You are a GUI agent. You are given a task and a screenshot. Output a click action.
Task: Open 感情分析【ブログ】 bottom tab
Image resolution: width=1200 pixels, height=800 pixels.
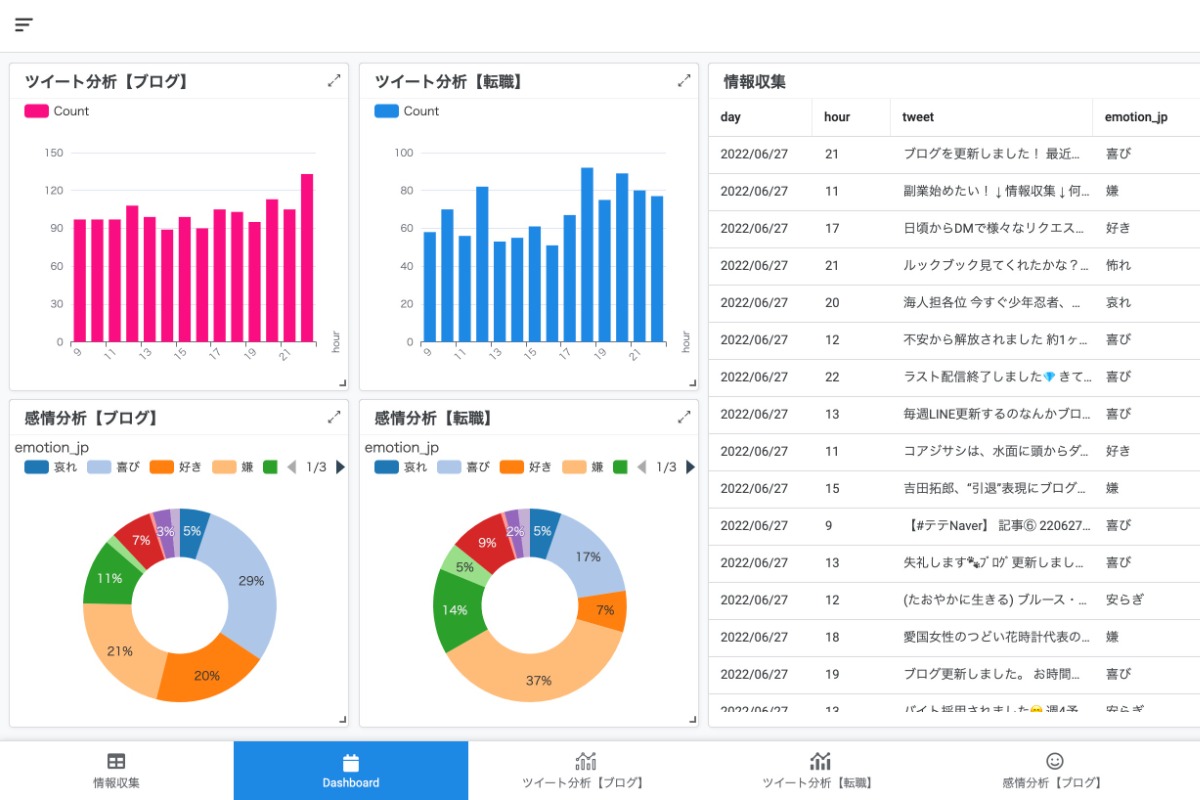[1054, 770]
